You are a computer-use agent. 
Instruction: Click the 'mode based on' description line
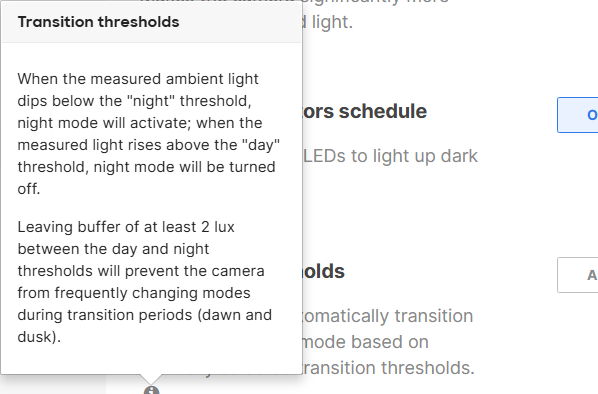(x=366, y=342)
